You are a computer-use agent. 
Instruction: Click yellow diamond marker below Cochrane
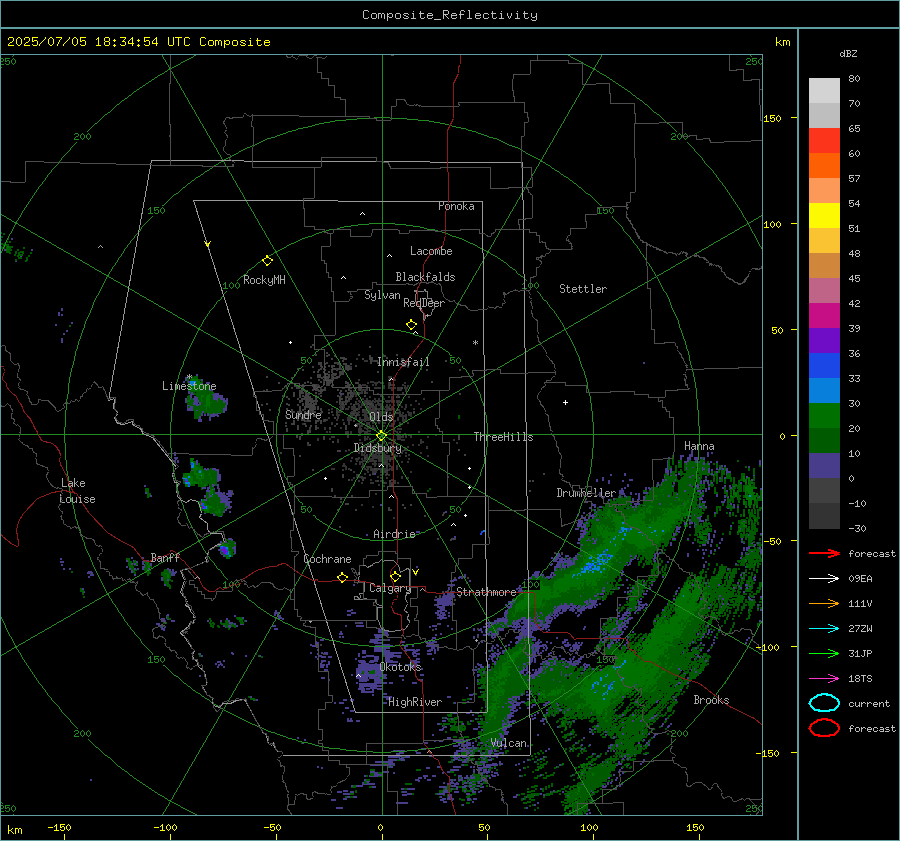click(x=343, y=577)
